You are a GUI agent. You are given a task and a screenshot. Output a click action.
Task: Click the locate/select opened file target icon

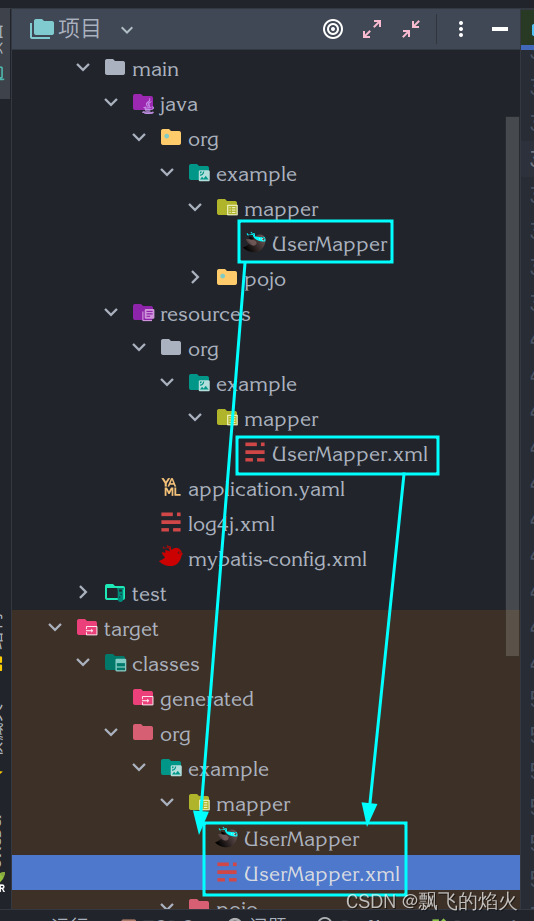(333, 29)
